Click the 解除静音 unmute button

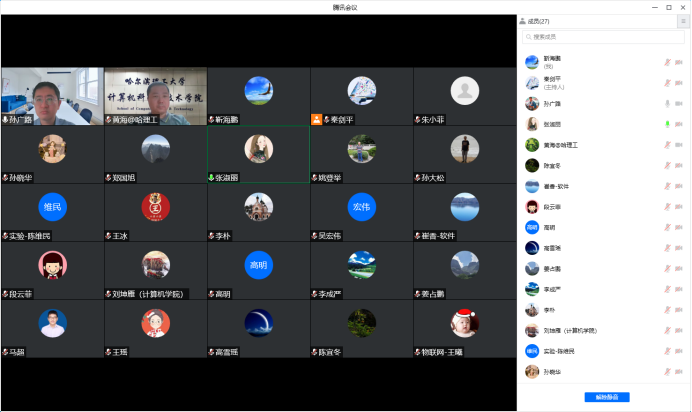(607, 397)
